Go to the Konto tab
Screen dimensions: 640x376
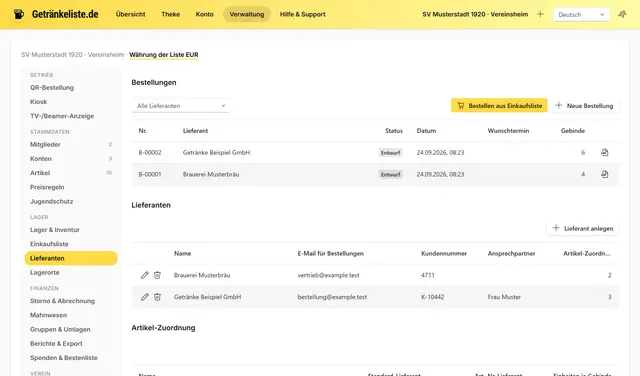[204, 14]
